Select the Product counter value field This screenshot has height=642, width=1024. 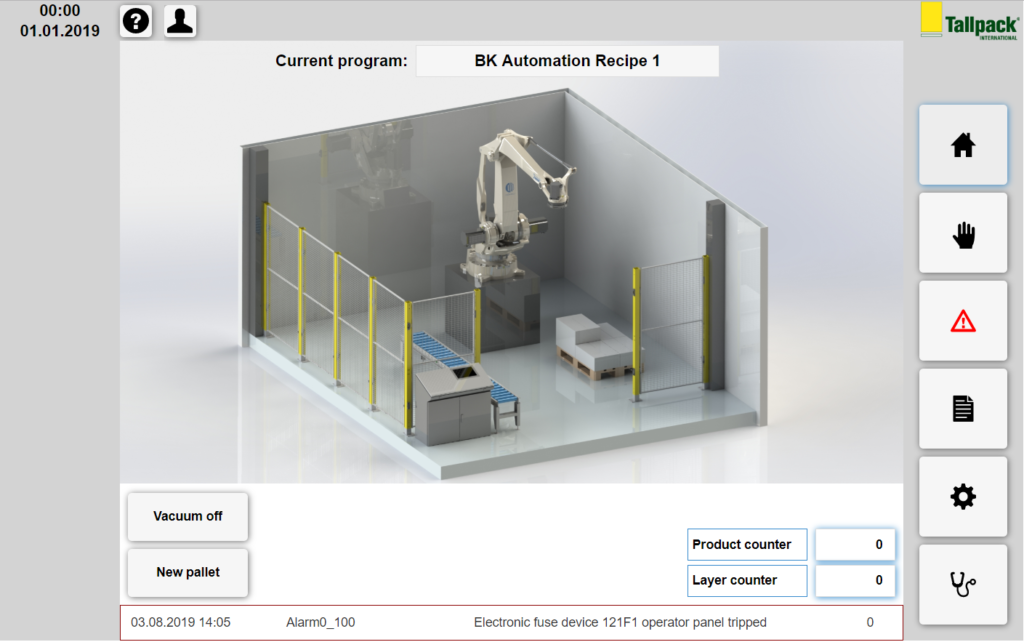[855, 545]
